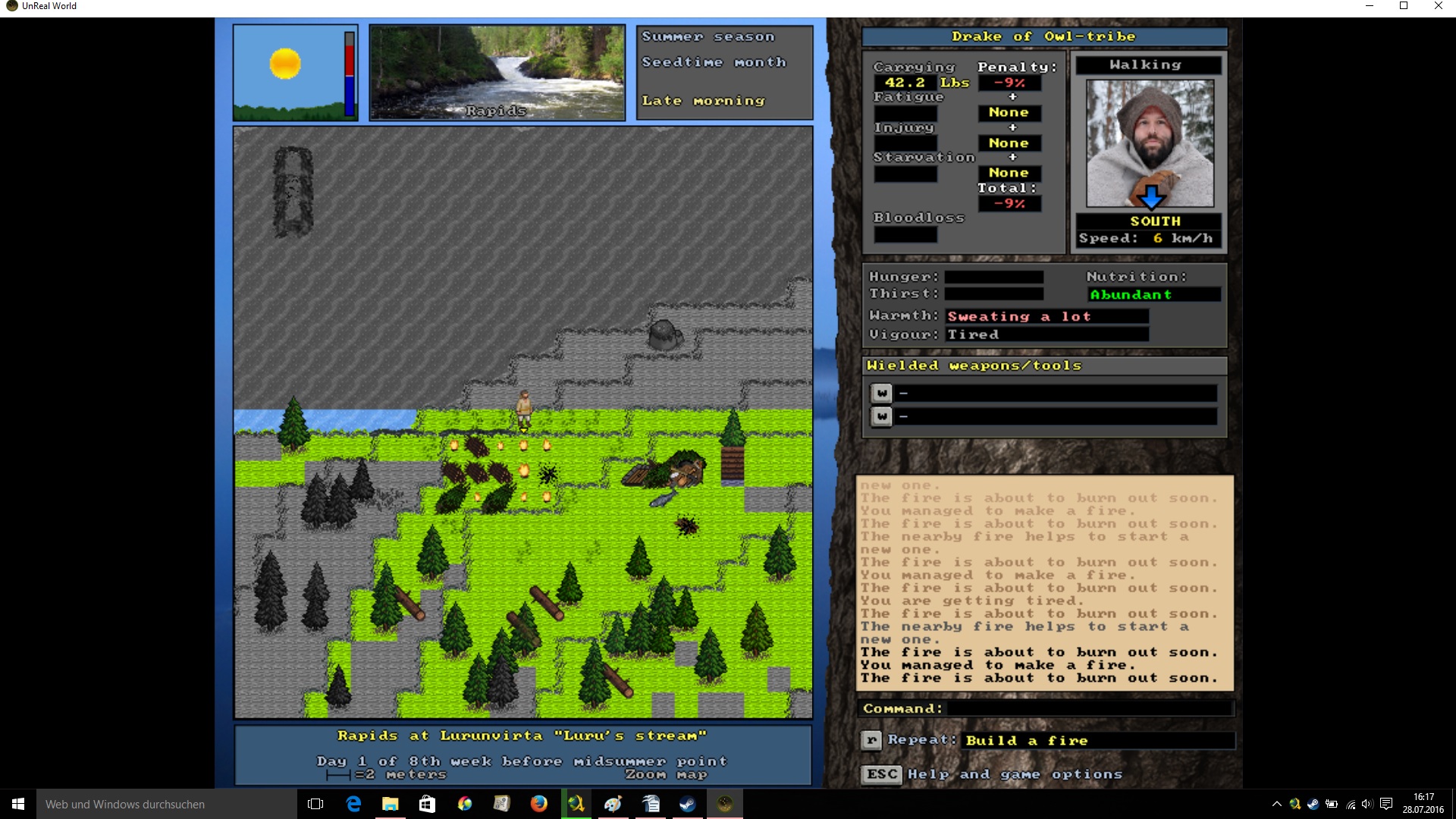Click the character portrait image
The height and width of the screenshot is (819, 1456).
(x=1150, y=143)
